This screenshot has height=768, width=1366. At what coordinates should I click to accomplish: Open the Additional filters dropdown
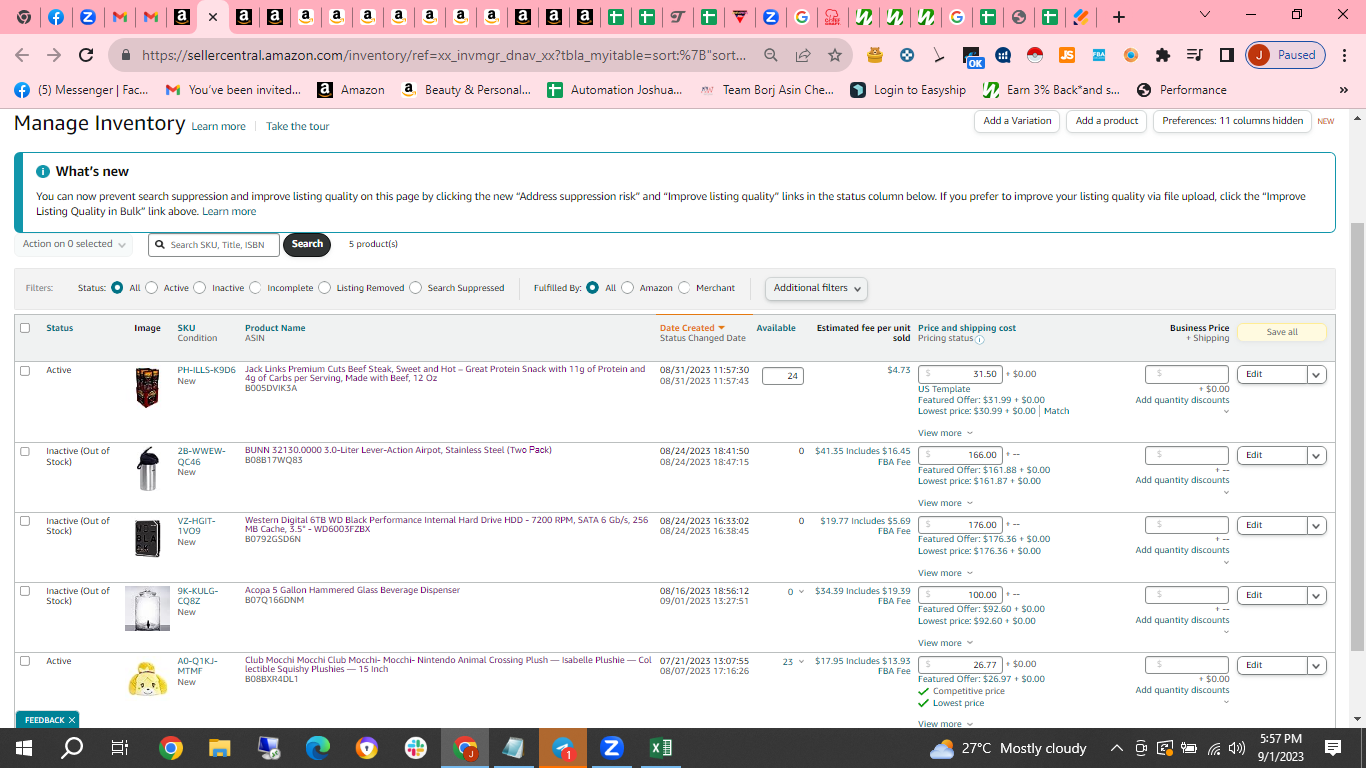pos(816,288)
